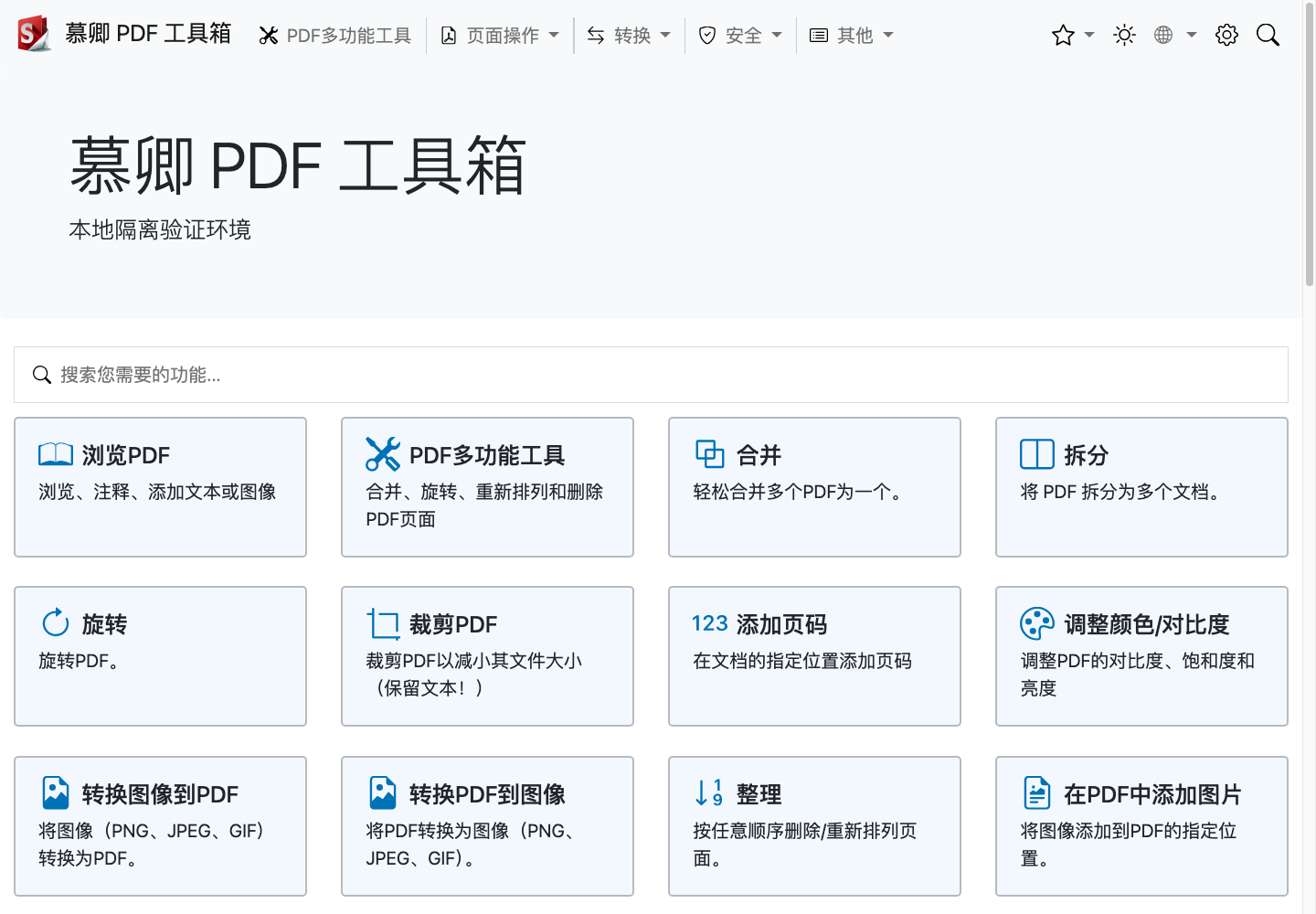The width and height of the screenshot is (1316, 914).
Task: Click the caret next to favorites star
Action: pyautogui.click(x=1089, y=35)
